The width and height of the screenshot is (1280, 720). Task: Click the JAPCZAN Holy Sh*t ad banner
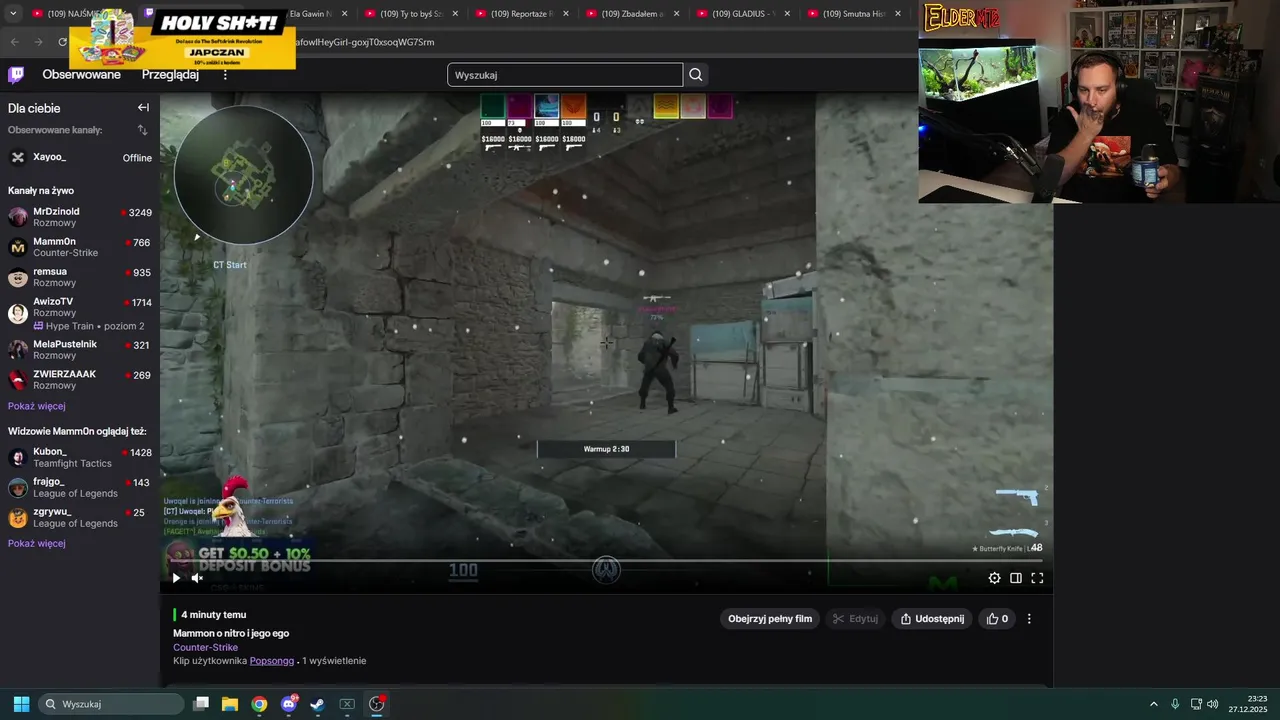point(182,39)
